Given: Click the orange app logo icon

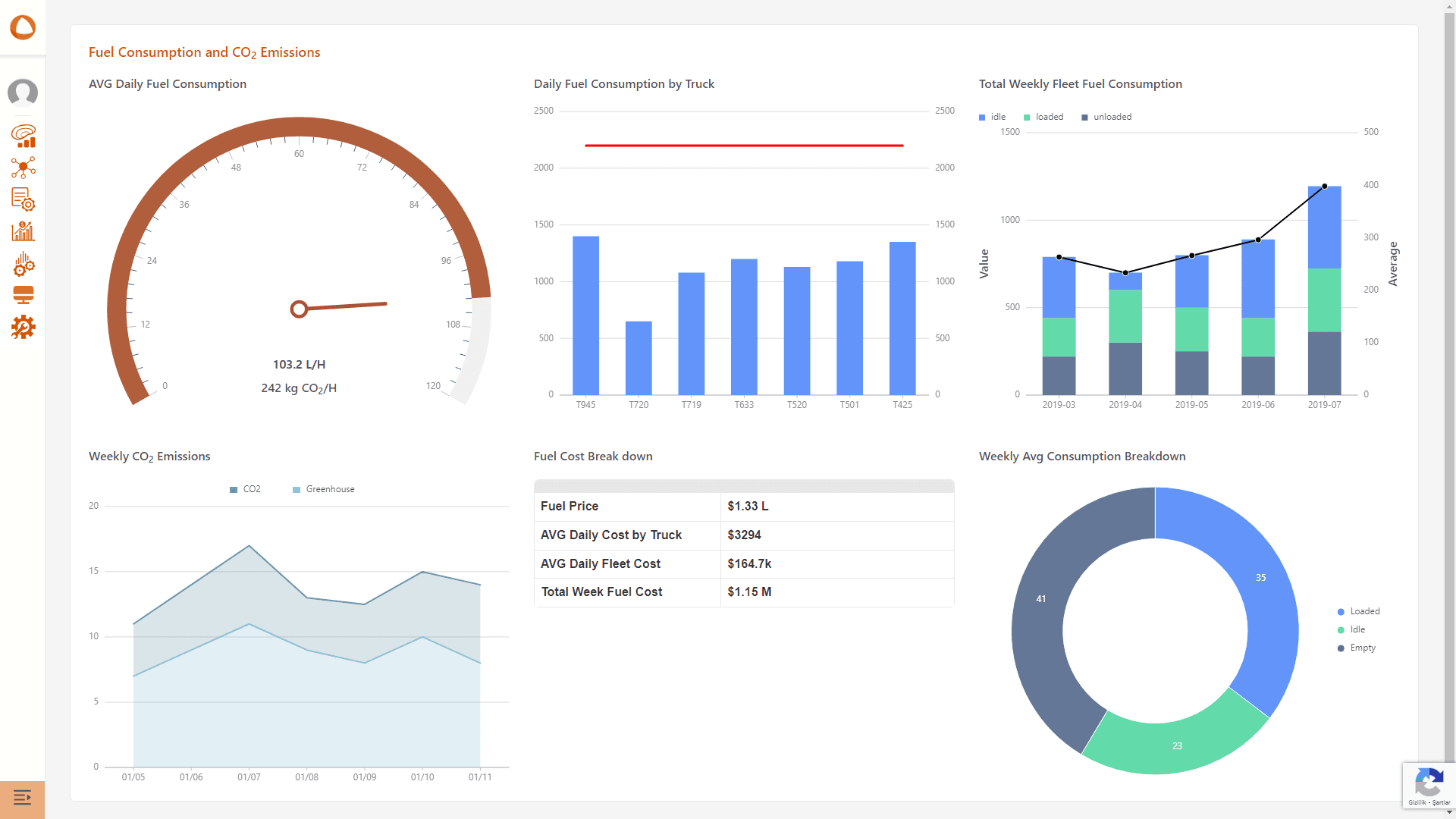Looking at the screenshot, I should (23, 27).
